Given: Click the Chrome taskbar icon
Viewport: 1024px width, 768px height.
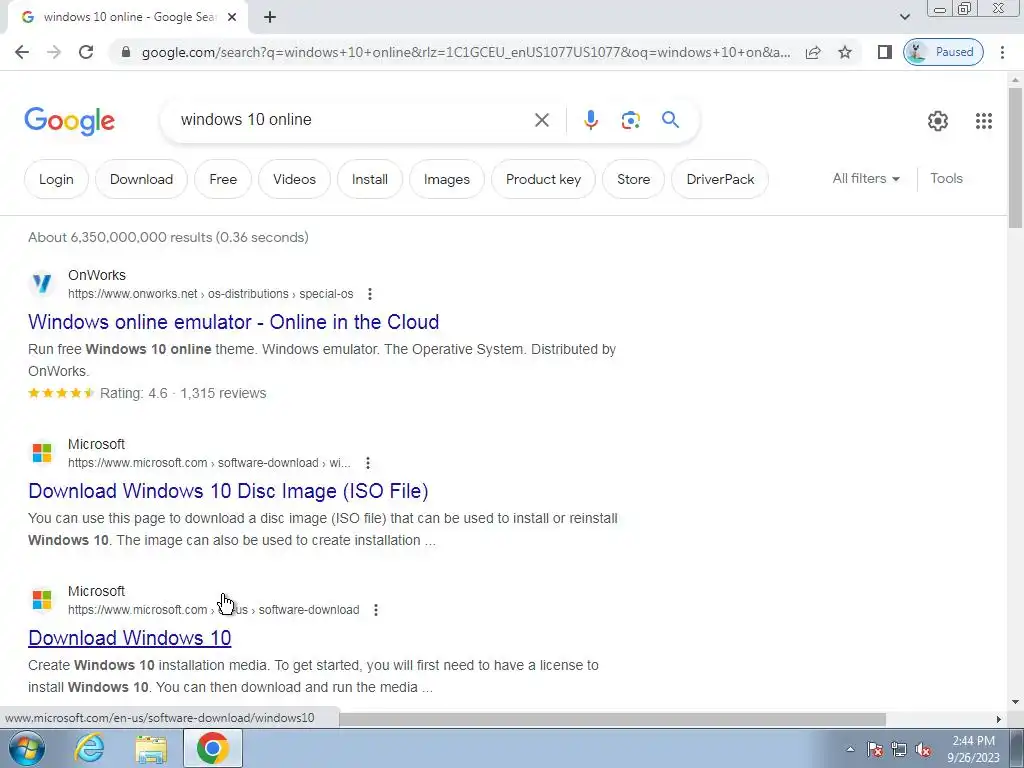Looking at the screenshot, I should click(213, 748).
